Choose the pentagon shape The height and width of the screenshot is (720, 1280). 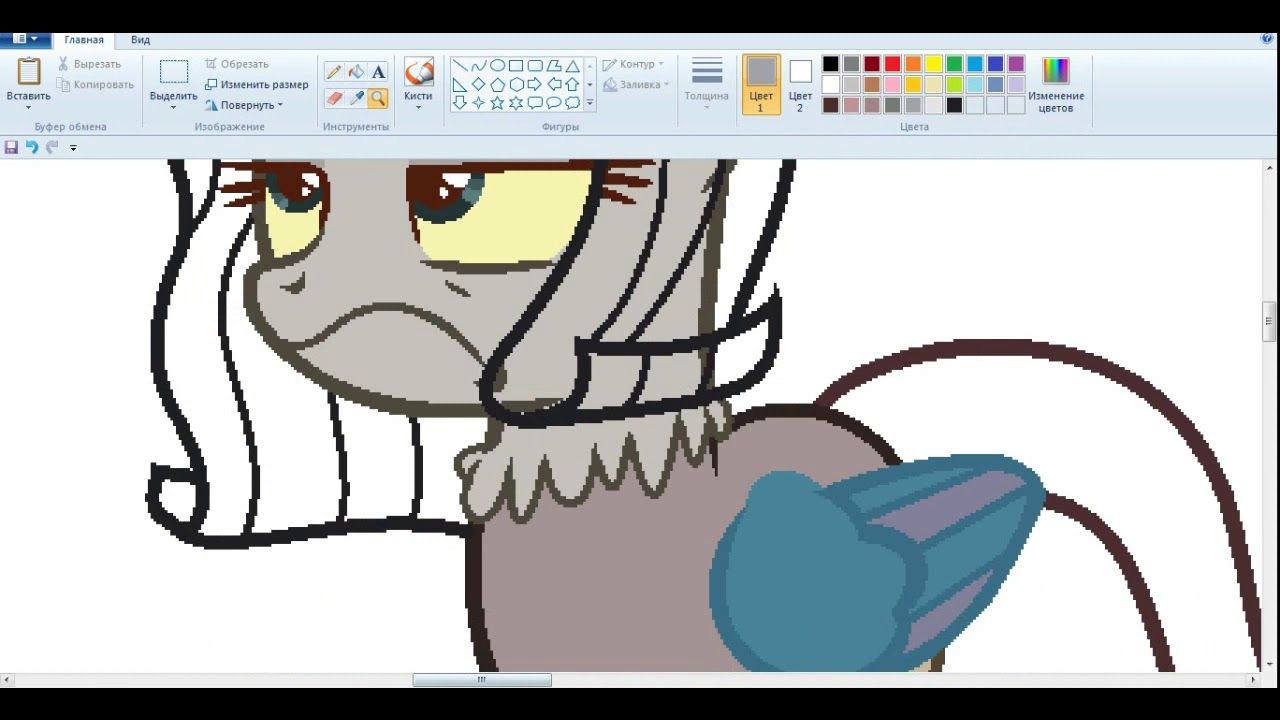pos(497,84)
